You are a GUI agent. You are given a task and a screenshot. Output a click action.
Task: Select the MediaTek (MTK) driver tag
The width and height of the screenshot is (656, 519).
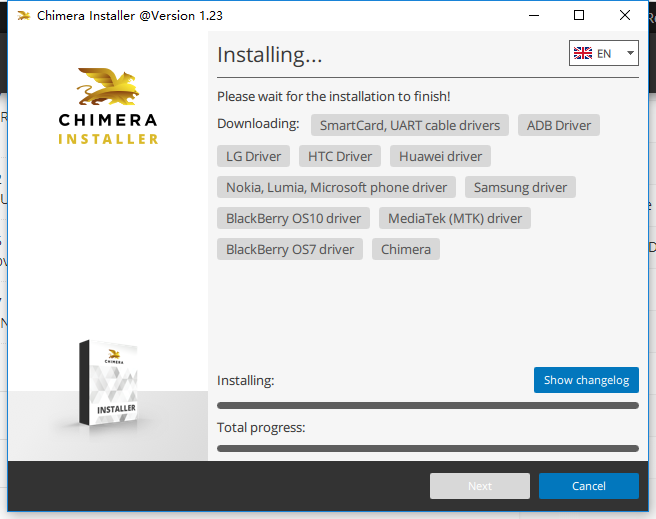click(455, 218)
